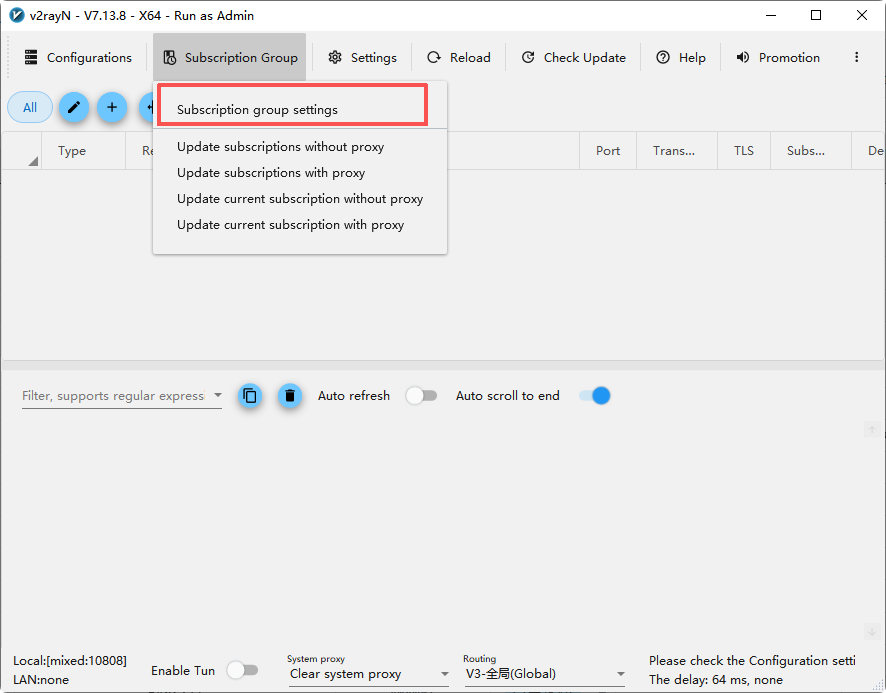Image resolution: width=886 pixels, height=693 pixels.
Task: Close the v2rayN window
Action: [x=862, y=15]
